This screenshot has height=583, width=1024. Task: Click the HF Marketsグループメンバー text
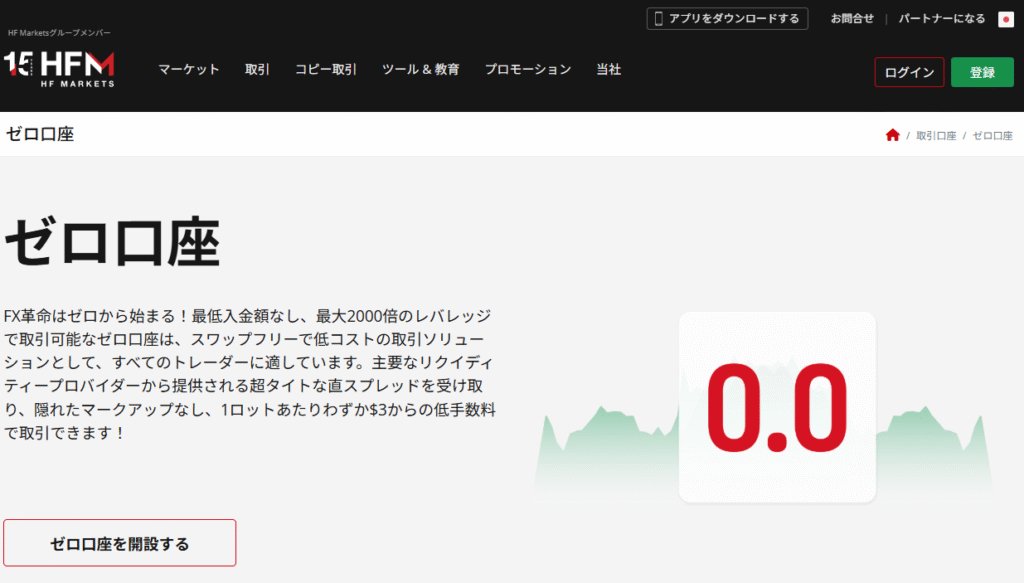[59, 33]
